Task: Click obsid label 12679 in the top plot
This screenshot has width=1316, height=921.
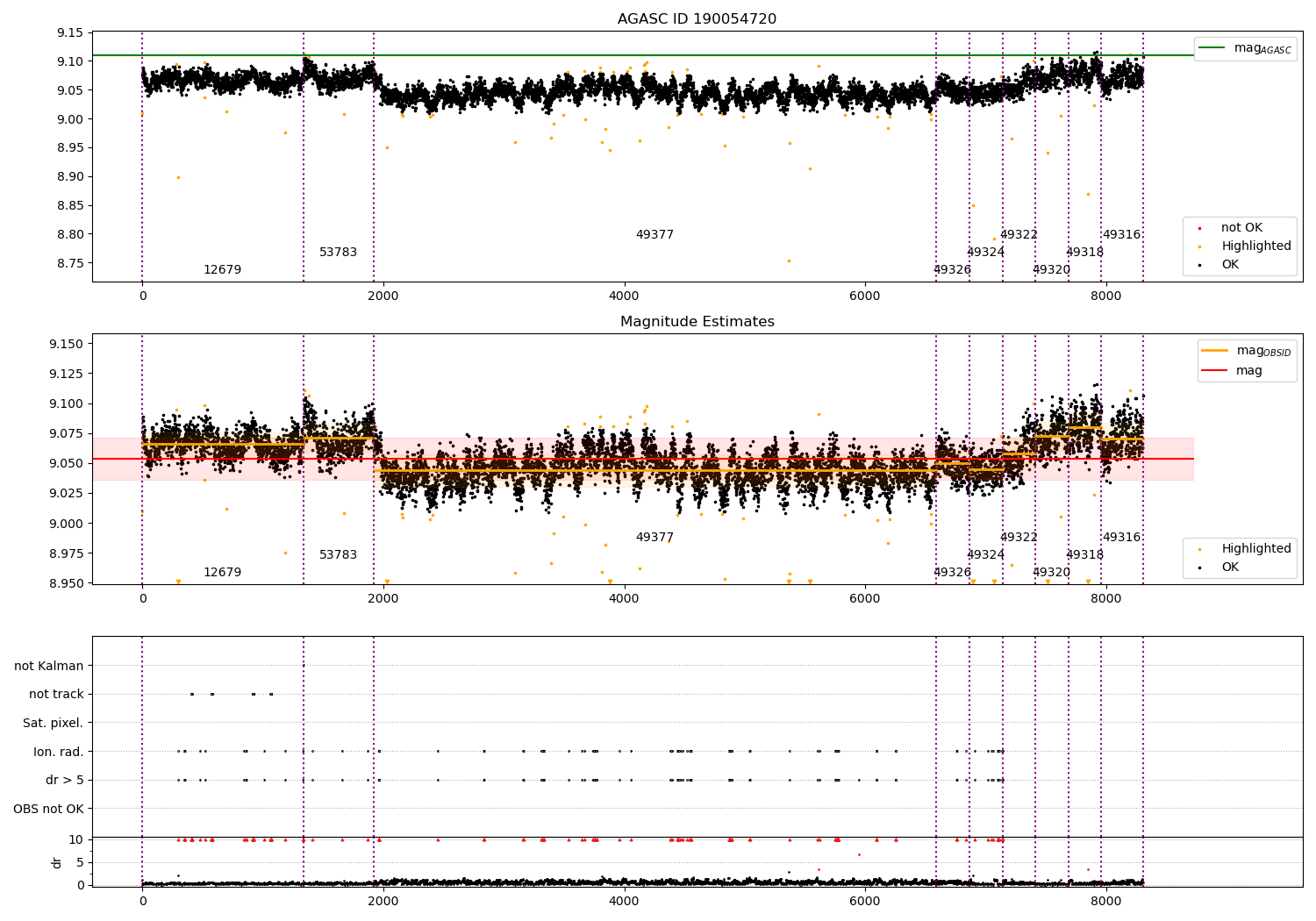Action: coord(222,269)
